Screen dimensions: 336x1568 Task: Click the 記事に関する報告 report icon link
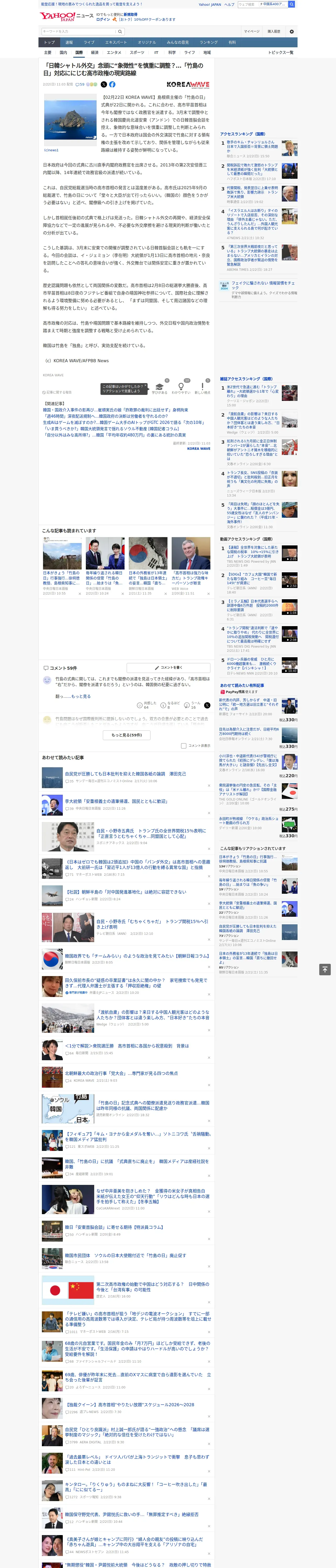click(57, 393)
